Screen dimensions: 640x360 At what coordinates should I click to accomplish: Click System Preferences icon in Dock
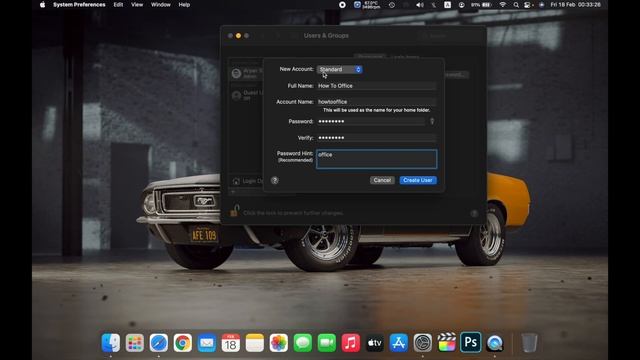(422, 343)
